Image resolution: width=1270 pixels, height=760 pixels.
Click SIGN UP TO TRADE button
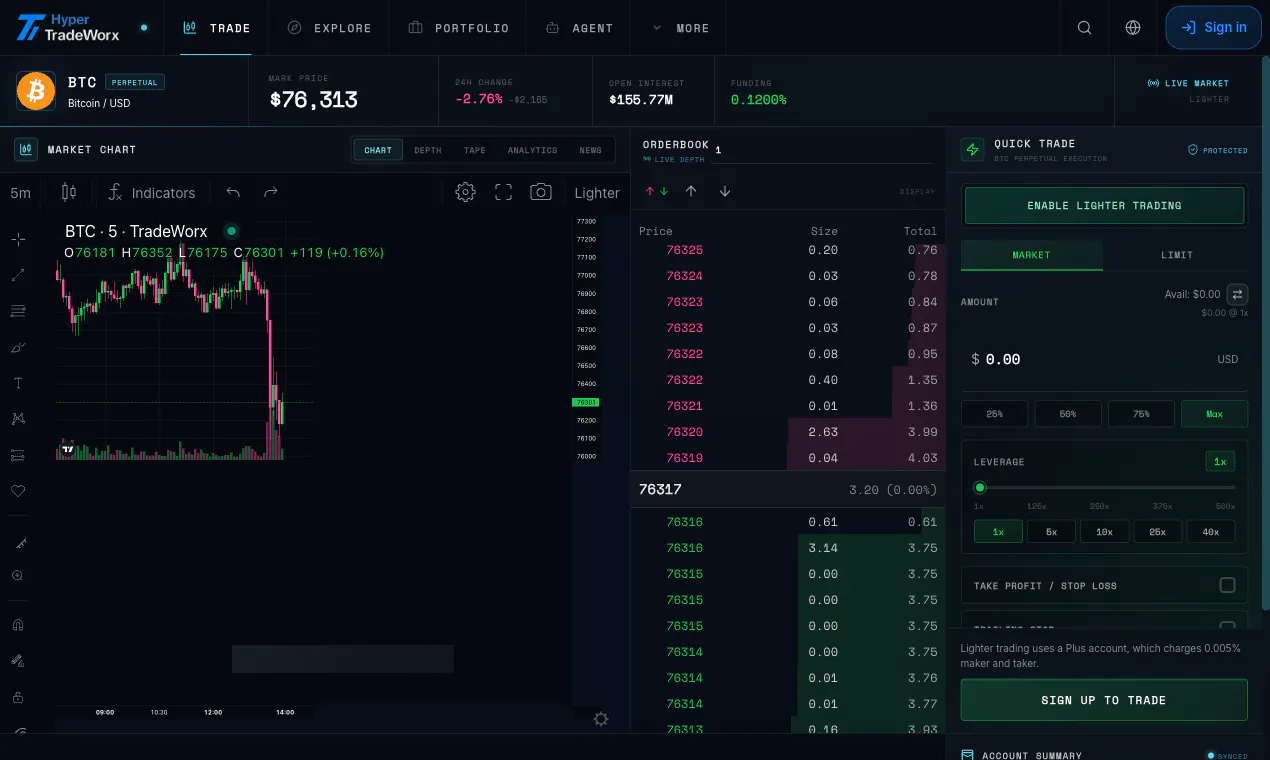click(x=1104, y=700)
